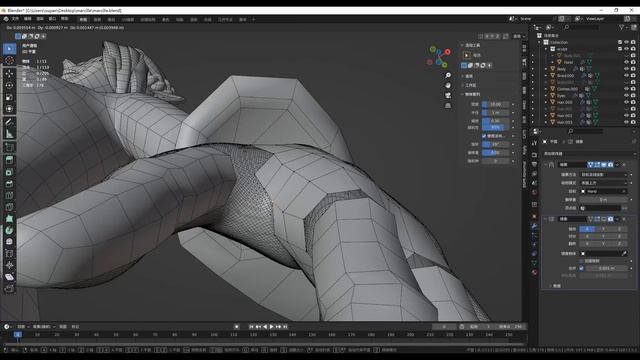
Task: Remove the Shrinkwrap modifier with its X
Action: [x=624, y=164]
